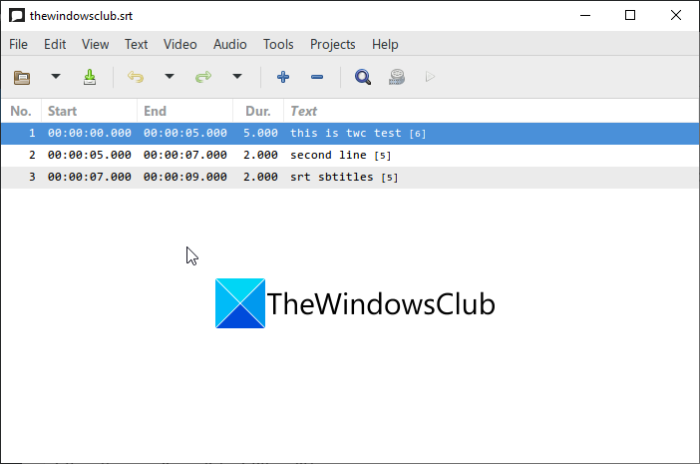Open find with magnifier icon
Screen dimensions: 700x464
click(362, 77)
